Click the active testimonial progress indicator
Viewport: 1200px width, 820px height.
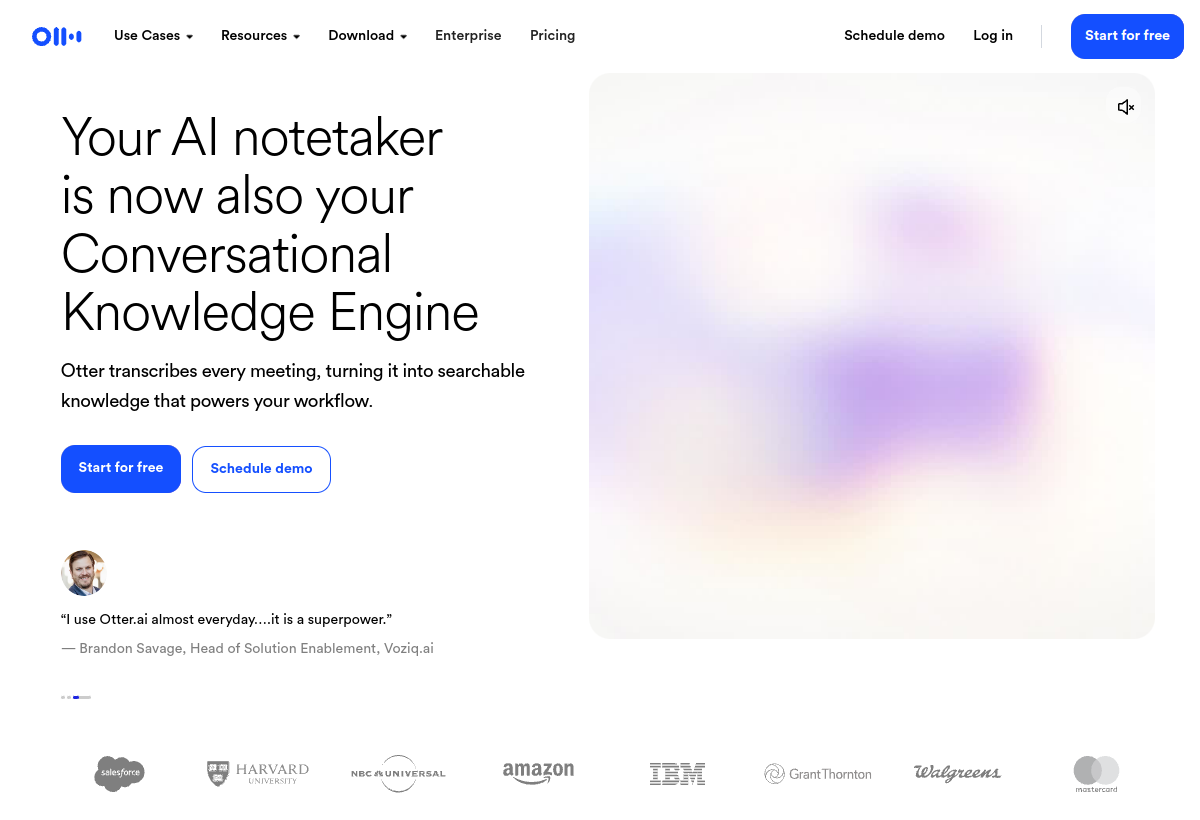[82, 697]
